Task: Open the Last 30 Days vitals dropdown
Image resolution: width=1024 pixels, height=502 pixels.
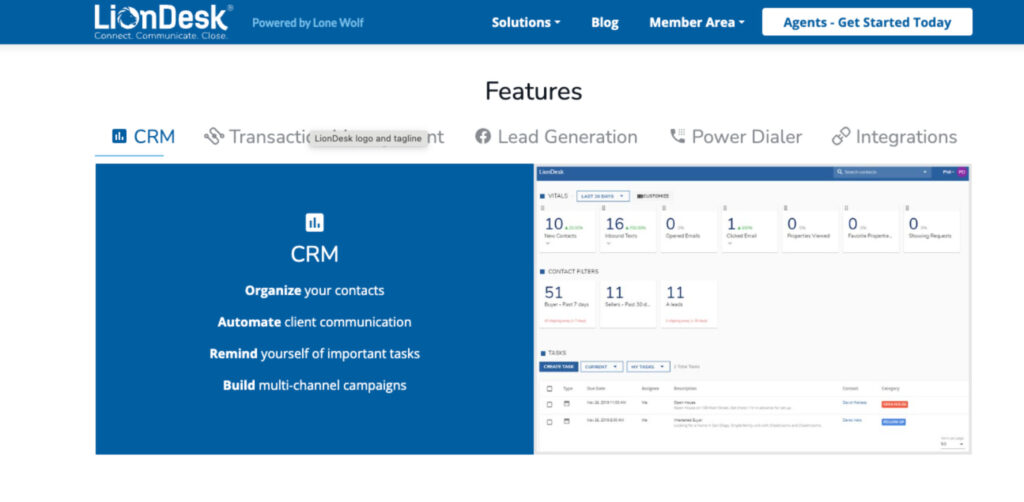Action: (603, 196)
